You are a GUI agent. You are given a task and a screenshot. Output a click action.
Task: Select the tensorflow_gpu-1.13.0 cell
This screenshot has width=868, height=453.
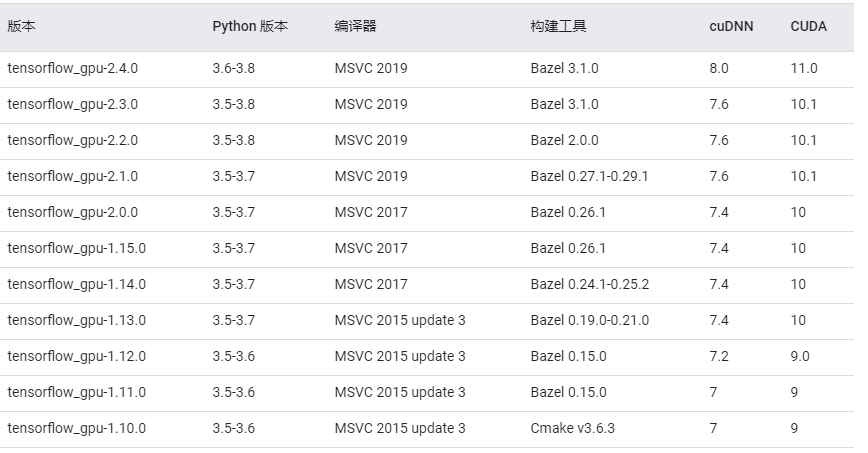(76, 320)
